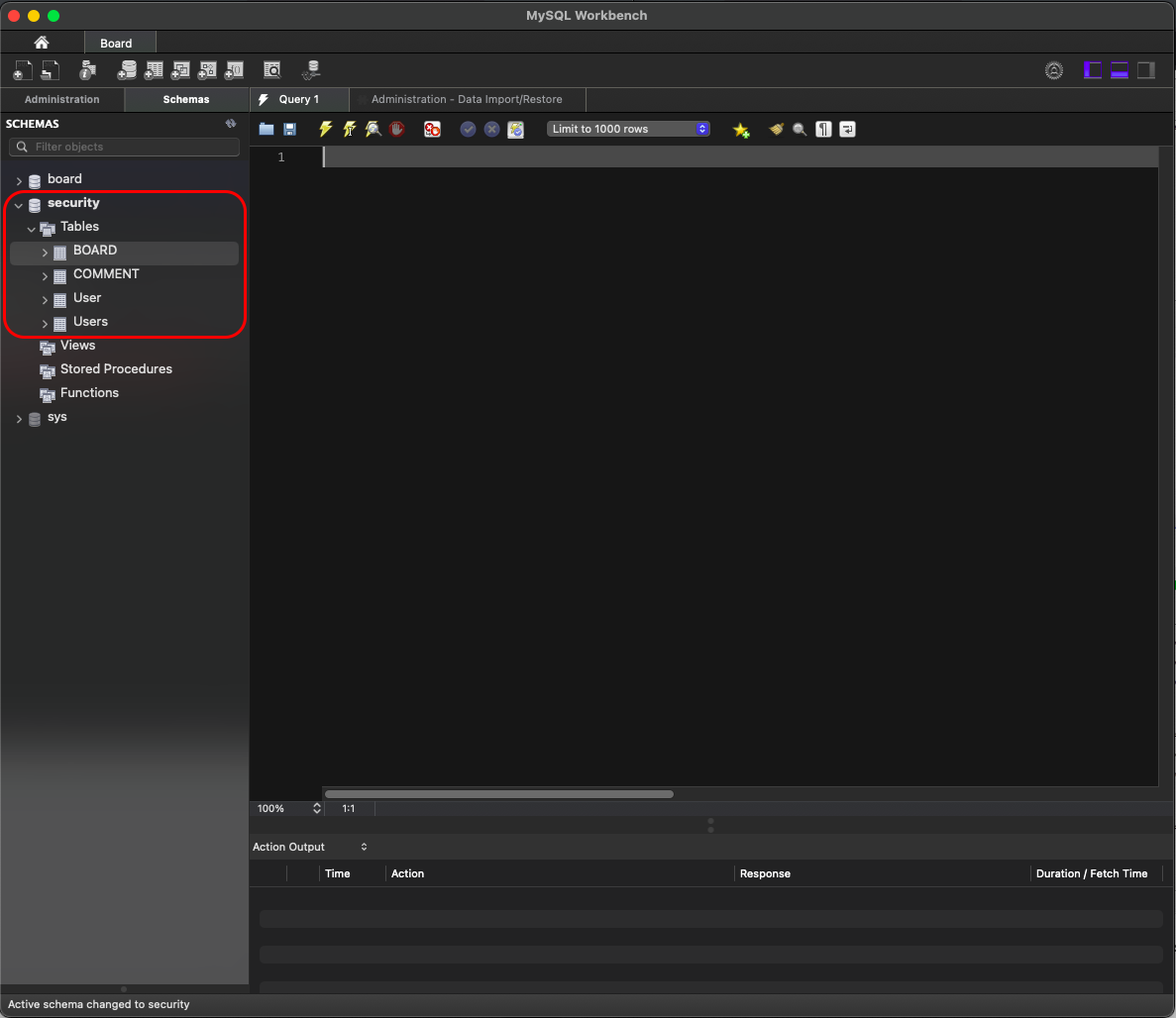The height and width of the screenshot is (1018, 1176).
Task: Create a new function icon
Action: point(234,70)
